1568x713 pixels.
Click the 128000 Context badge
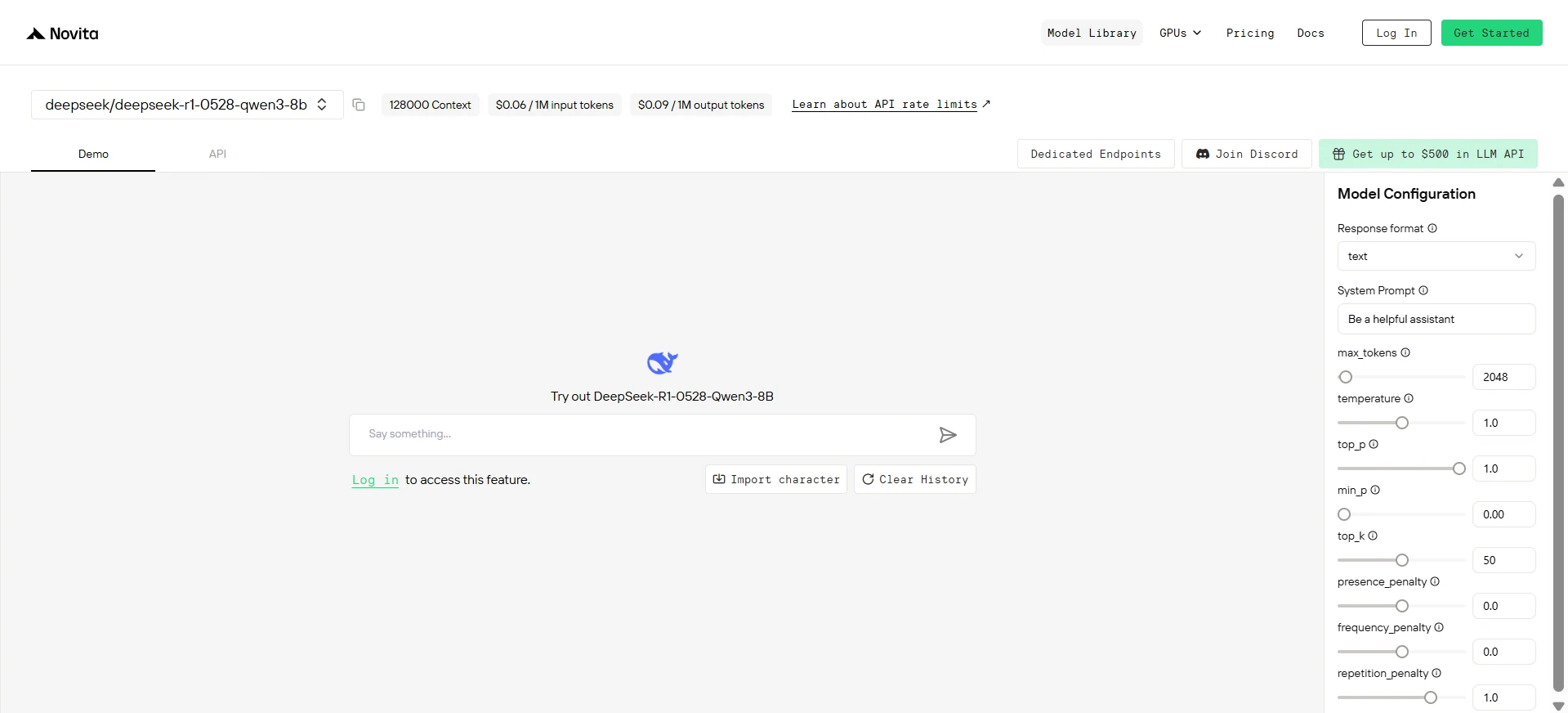430,105
